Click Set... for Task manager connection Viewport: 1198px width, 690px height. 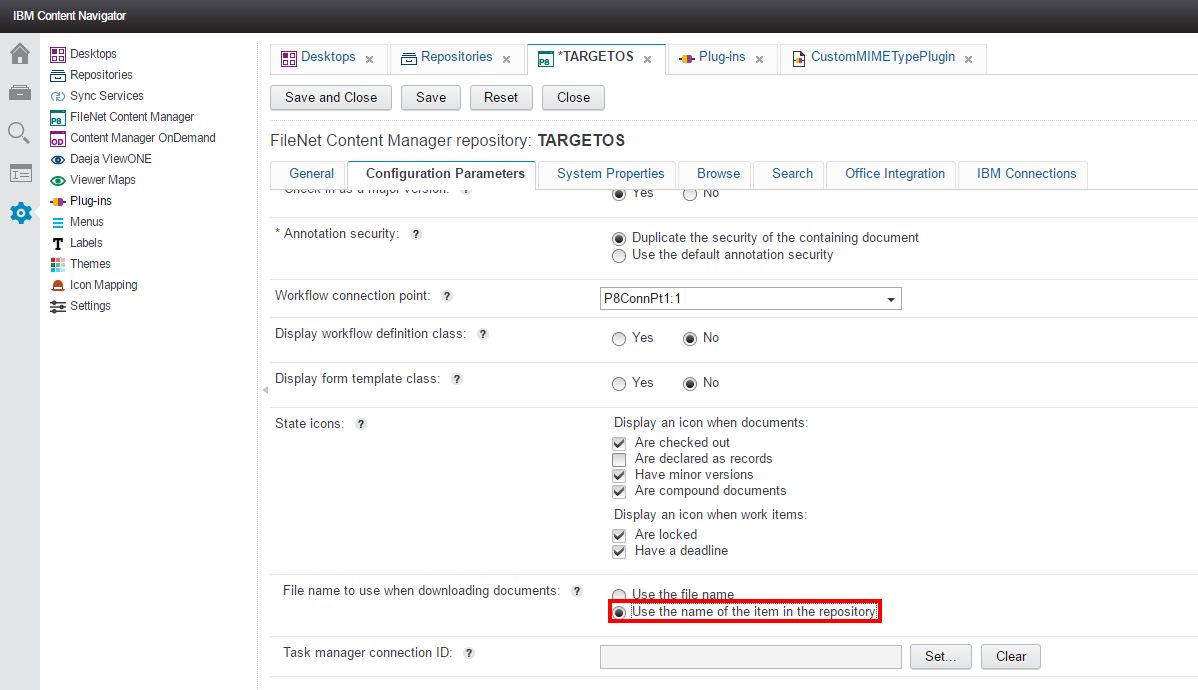(941, 656)
